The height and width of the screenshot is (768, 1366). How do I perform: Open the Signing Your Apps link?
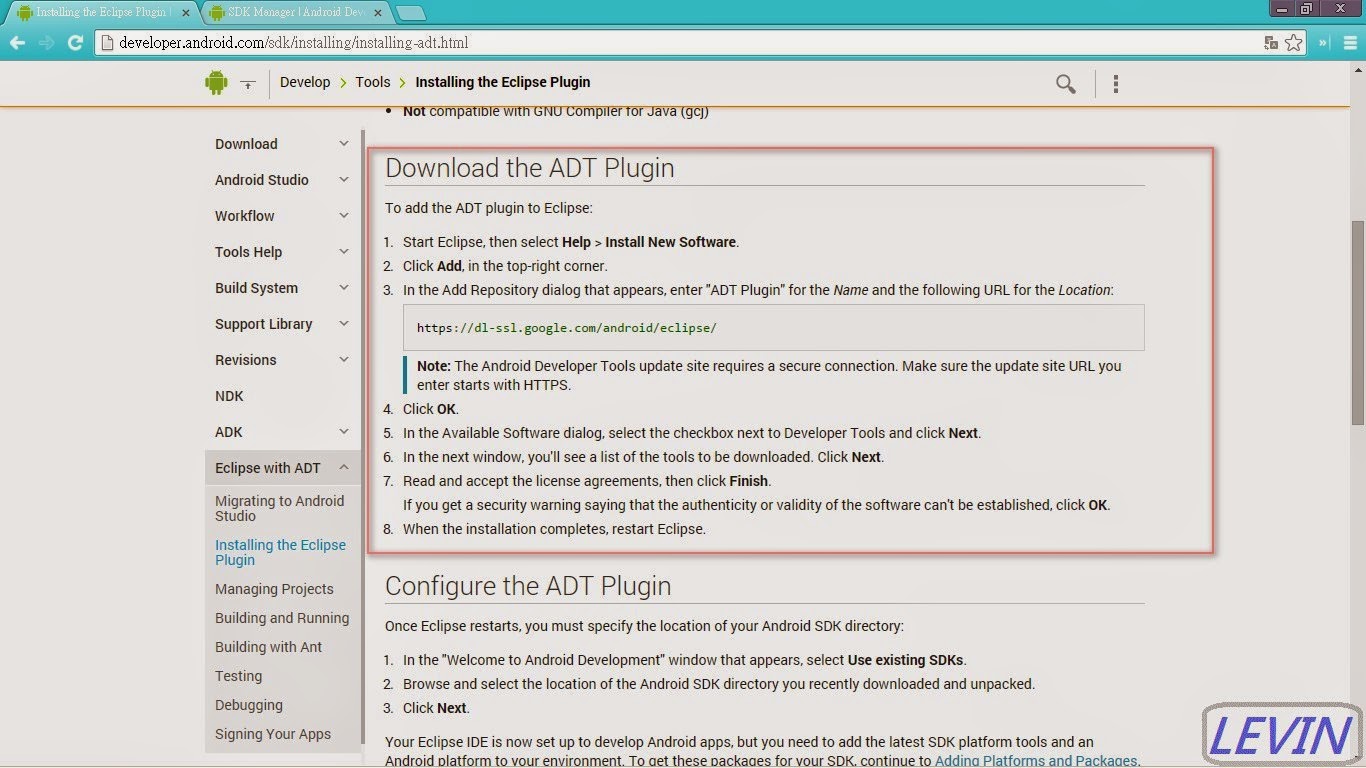point(273,734)
